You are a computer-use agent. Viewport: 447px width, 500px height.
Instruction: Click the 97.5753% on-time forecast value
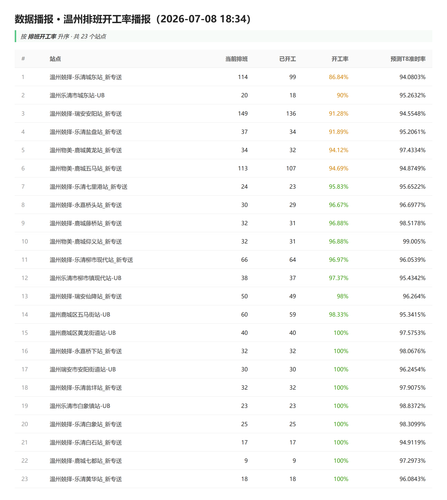point(413,333)
